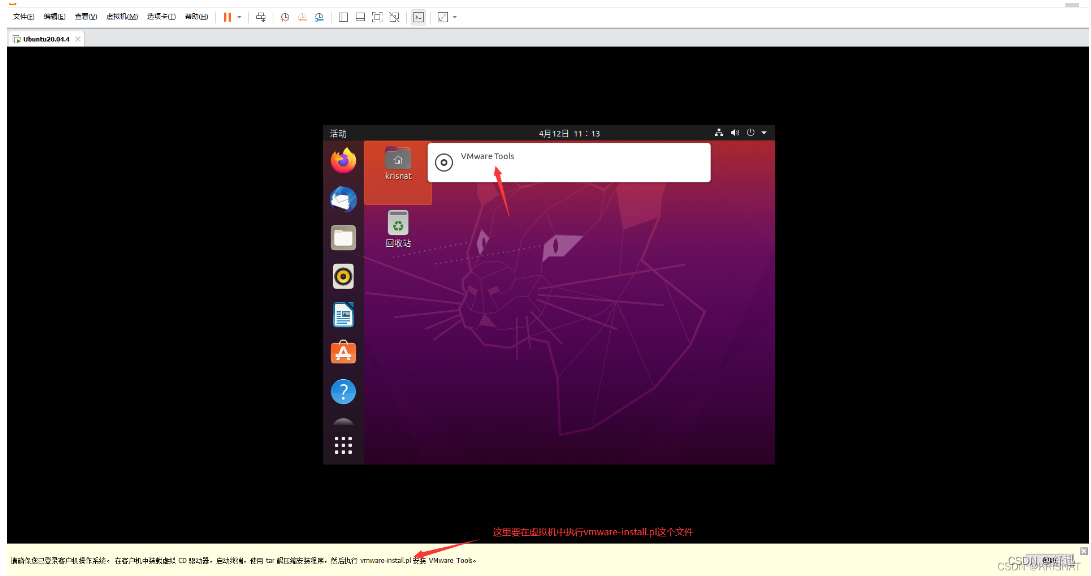Toggle the VMware library panel visibility
The height and width of the screenshot is (576, 1091).
tap(342, 17)
